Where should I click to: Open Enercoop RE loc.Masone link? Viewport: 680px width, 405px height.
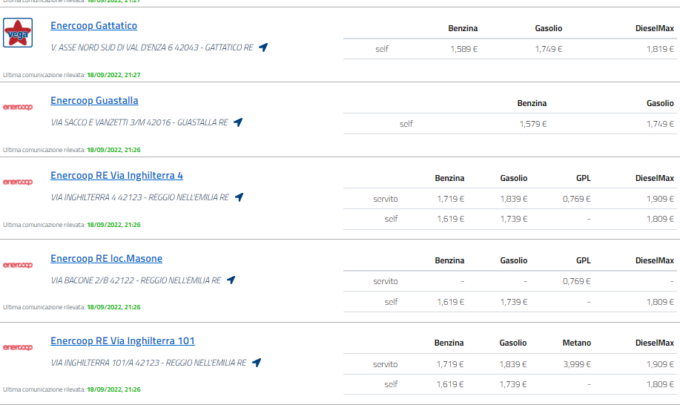click(106, 258)
